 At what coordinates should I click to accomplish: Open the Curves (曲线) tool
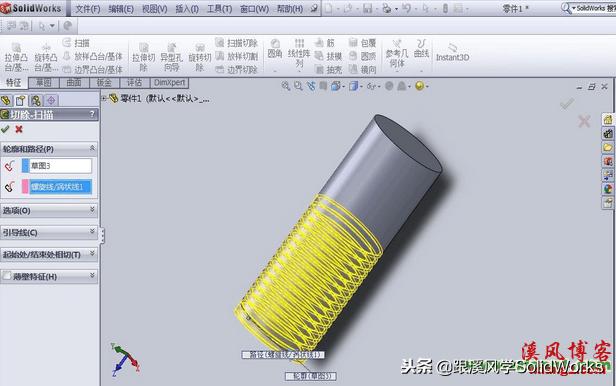point(421,49)
